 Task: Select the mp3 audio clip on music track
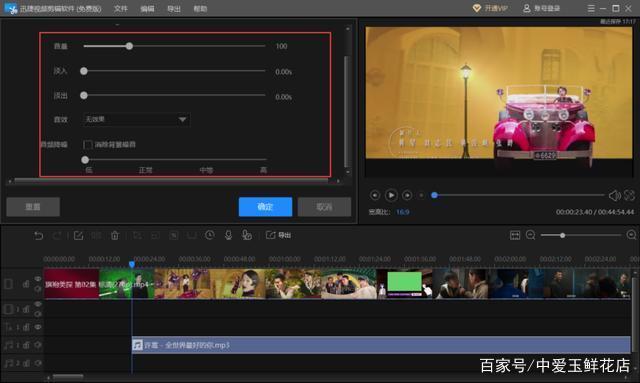381,345
